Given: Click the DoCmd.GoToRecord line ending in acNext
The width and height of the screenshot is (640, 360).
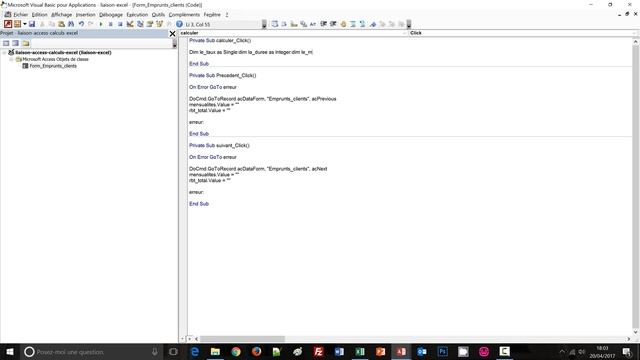Looking at the screenshot, I should coord(258,169).
